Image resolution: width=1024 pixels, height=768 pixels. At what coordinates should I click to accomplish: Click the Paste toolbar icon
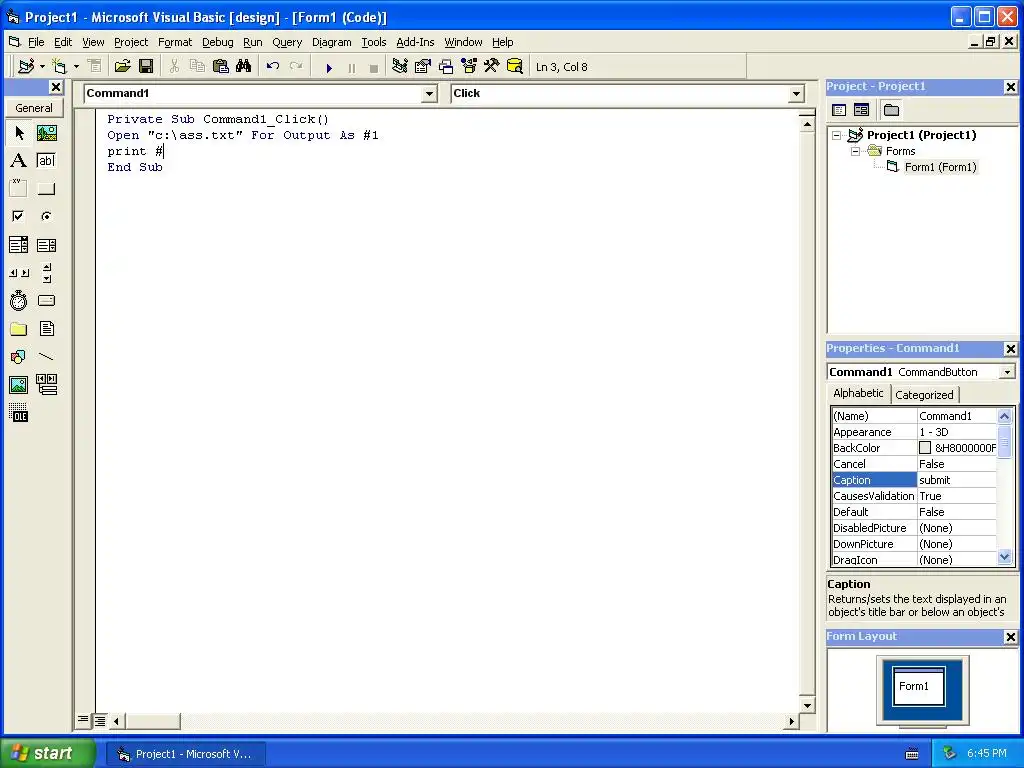[221, 67]
